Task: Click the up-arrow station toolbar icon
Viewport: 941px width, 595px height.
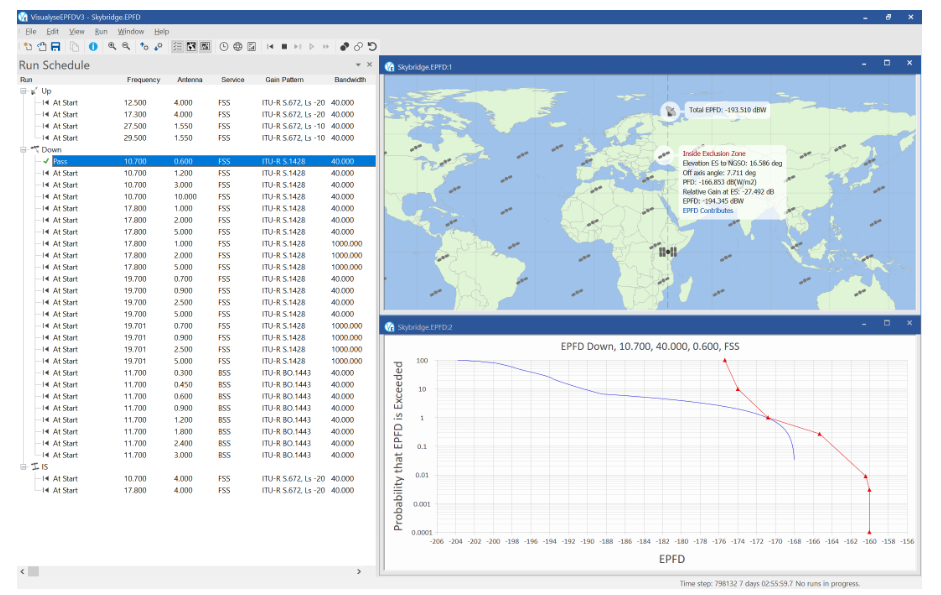Action: (x=144, y=46)
